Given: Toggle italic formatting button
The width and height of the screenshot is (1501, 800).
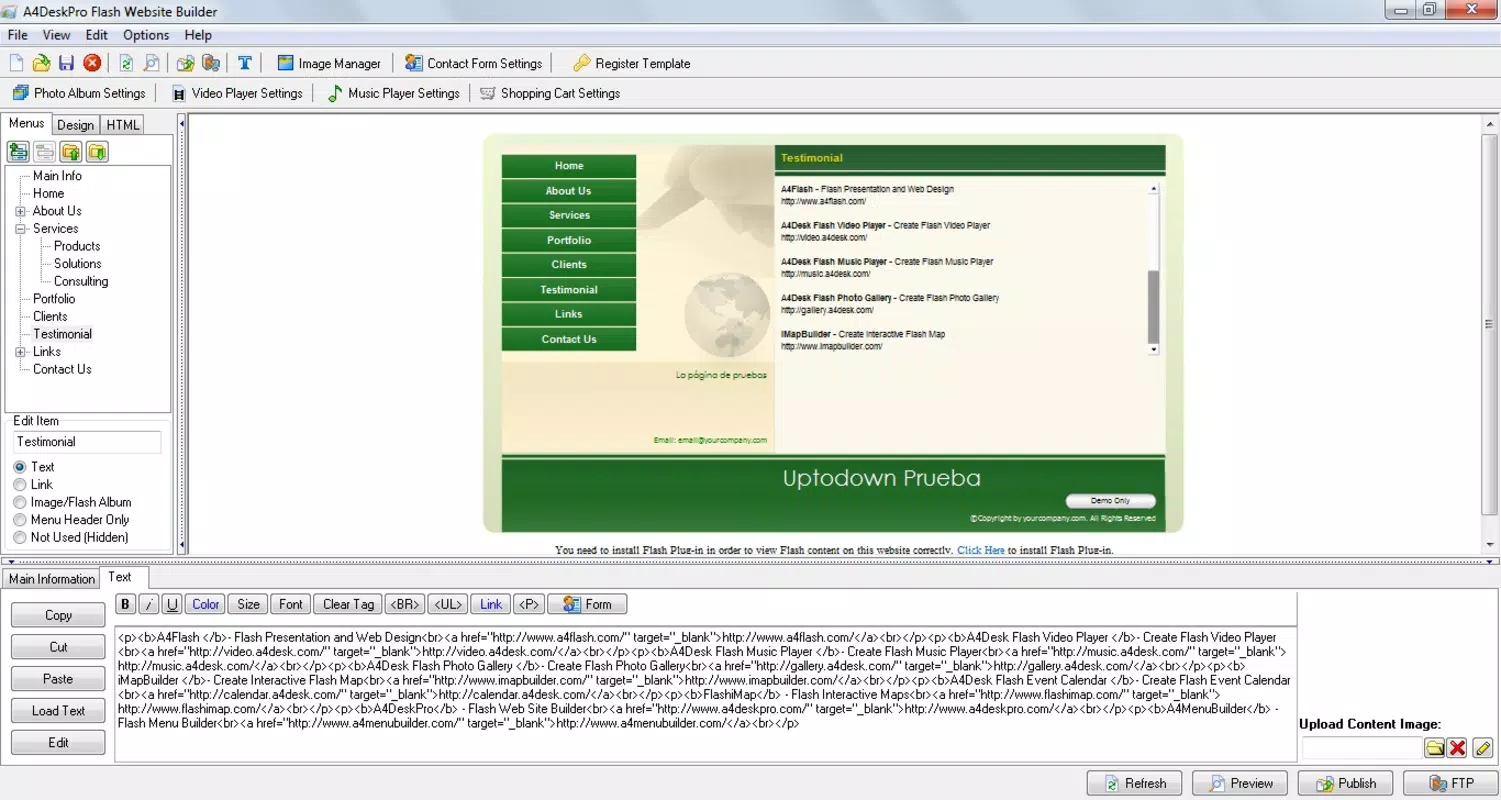Looking at the screenshot, I should (148, 604).
